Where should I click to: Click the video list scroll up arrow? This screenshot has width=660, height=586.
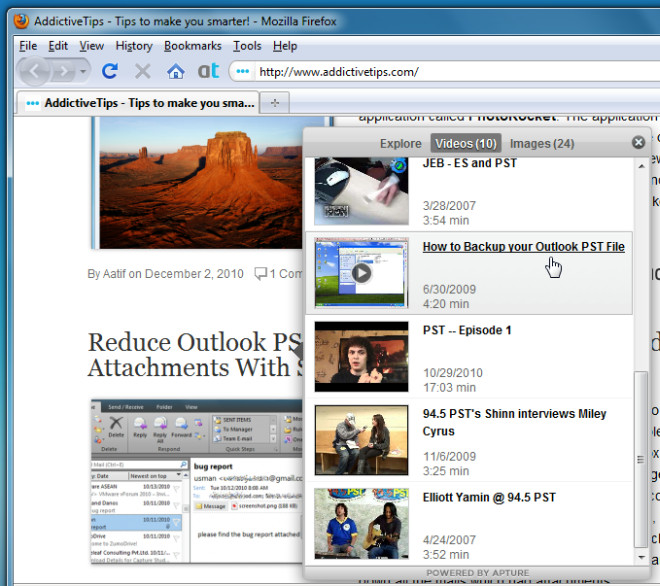click(641, 166)
